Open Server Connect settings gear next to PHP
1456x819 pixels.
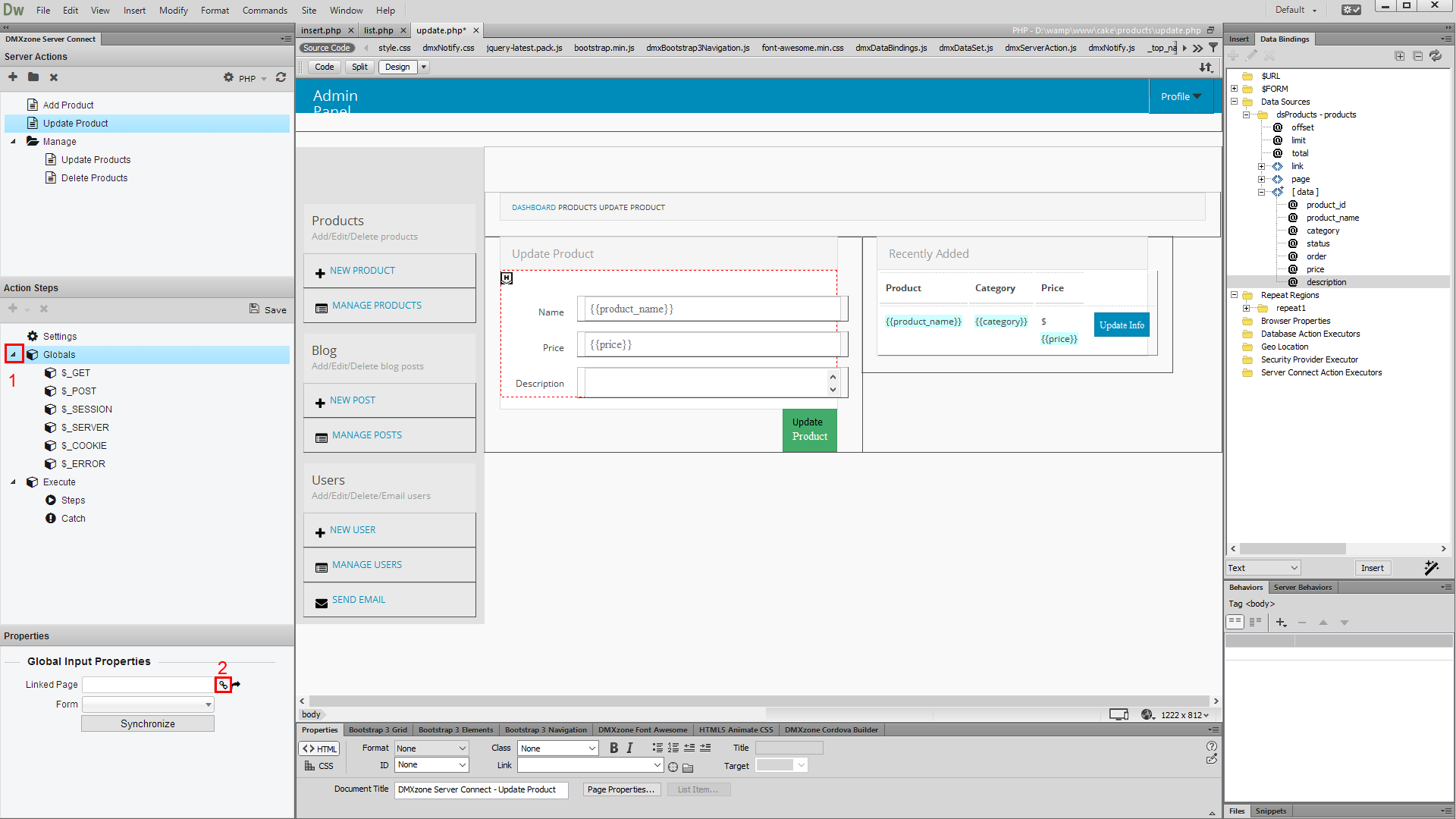pos(228,77)
